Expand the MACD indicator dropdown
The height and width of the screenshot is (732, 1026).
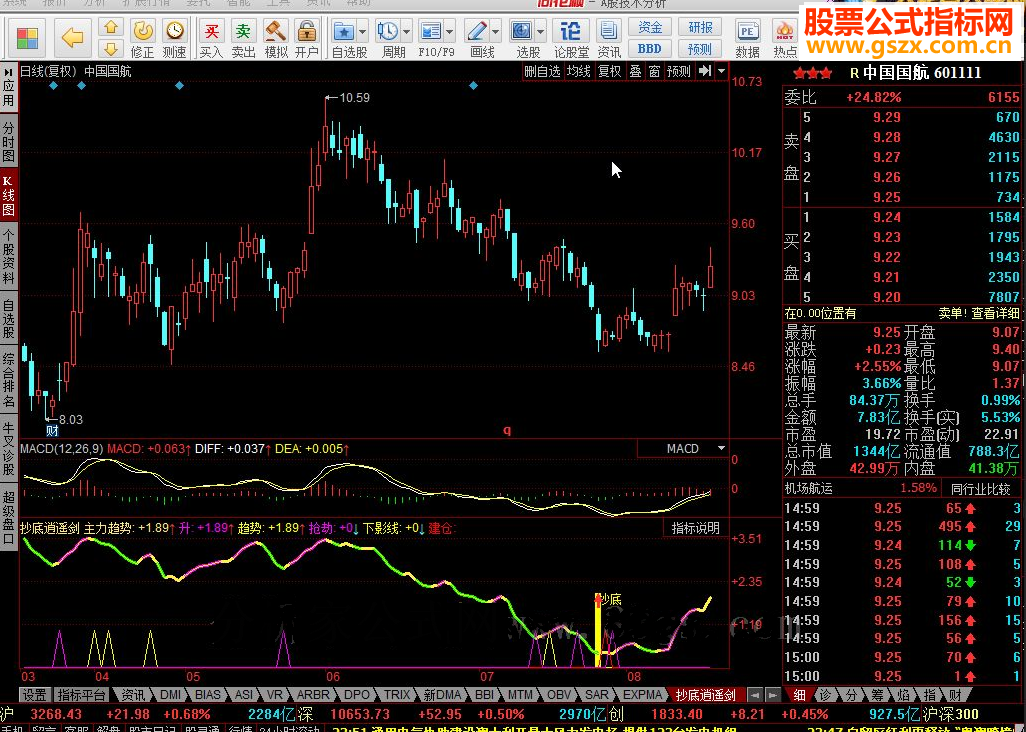721,449
